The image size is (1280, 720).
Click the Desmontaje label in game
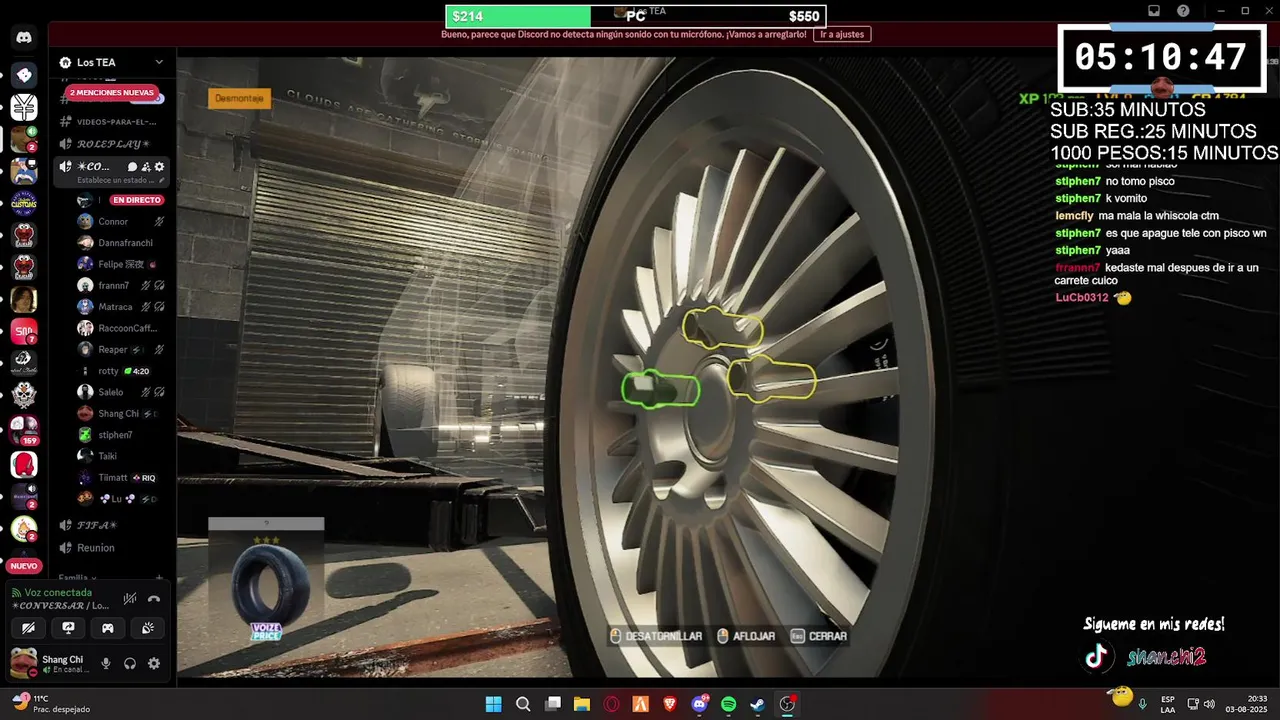(x=240, y=98)
